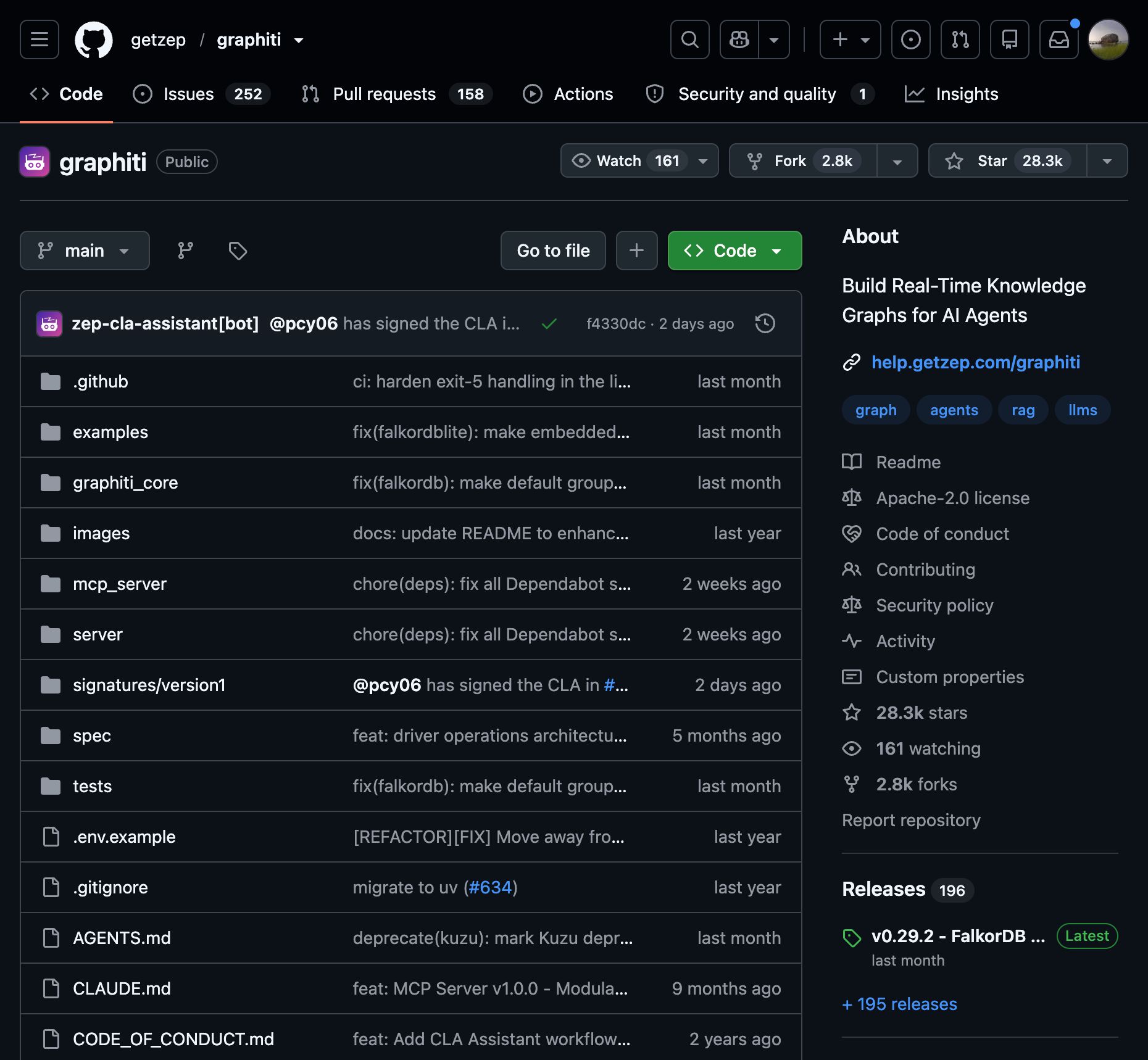This screenshot has width=1148, height=1060.
Task: View forks via 2.8k forks icon
Action: point(852,784)
